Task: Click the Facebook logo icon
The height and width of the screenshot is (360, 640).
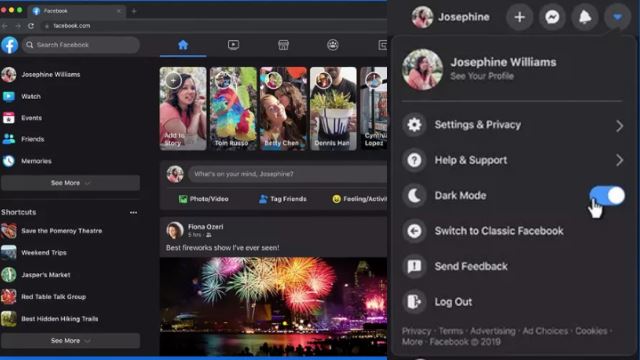Action: (x=9, y=45)
